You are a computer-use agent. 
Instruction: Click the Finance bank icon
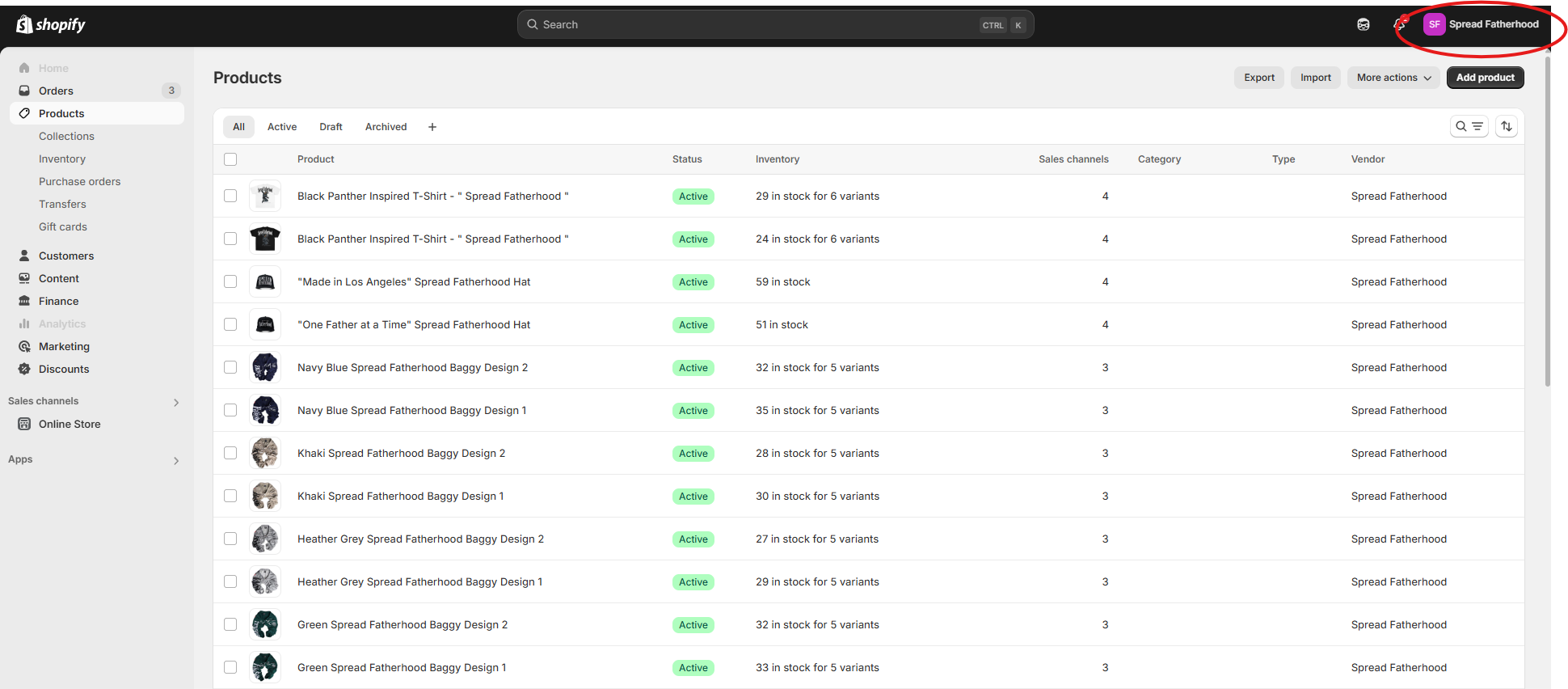[x=24, y=301]
